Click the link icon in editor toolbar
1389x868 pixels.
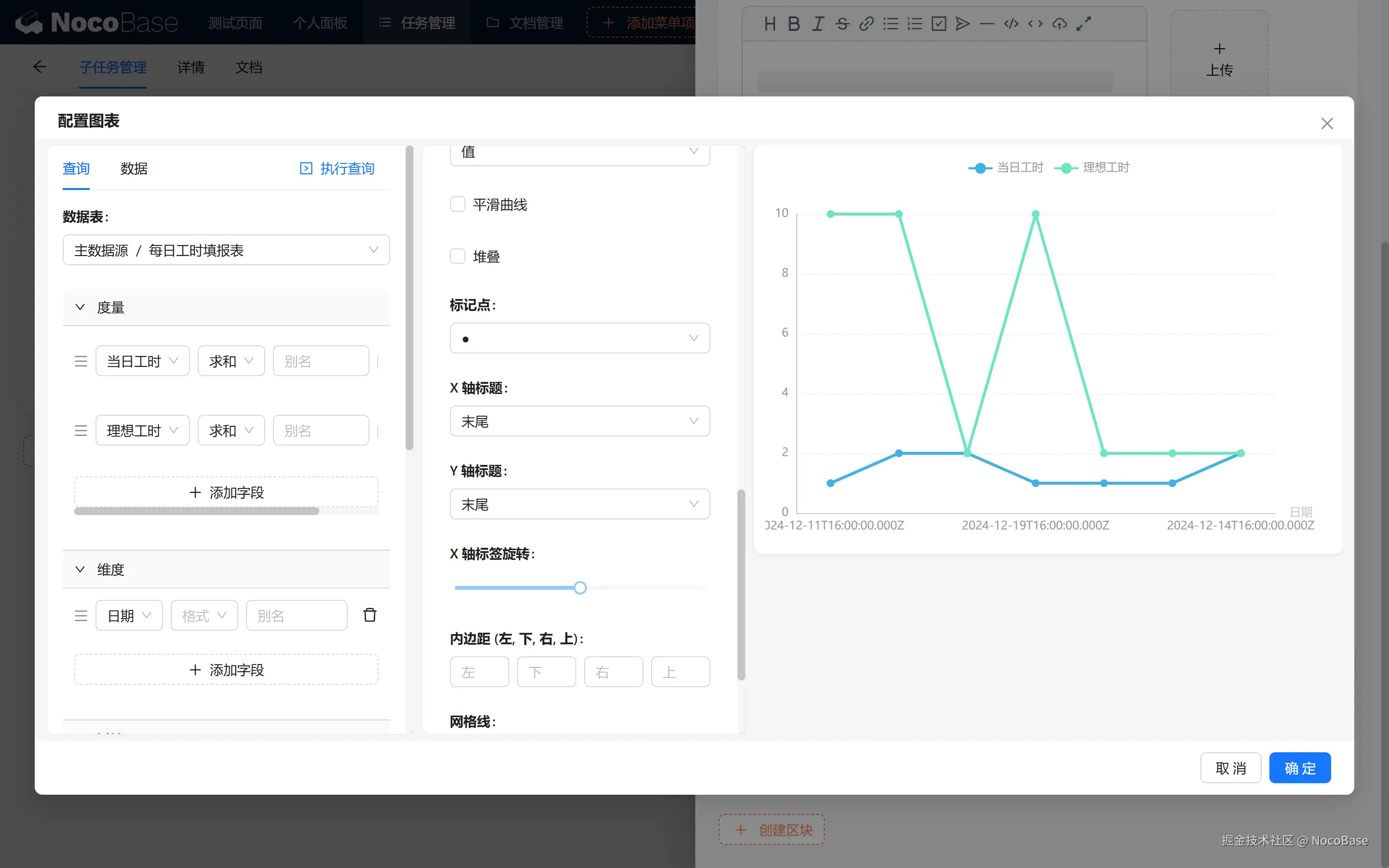tap(866, 24)
